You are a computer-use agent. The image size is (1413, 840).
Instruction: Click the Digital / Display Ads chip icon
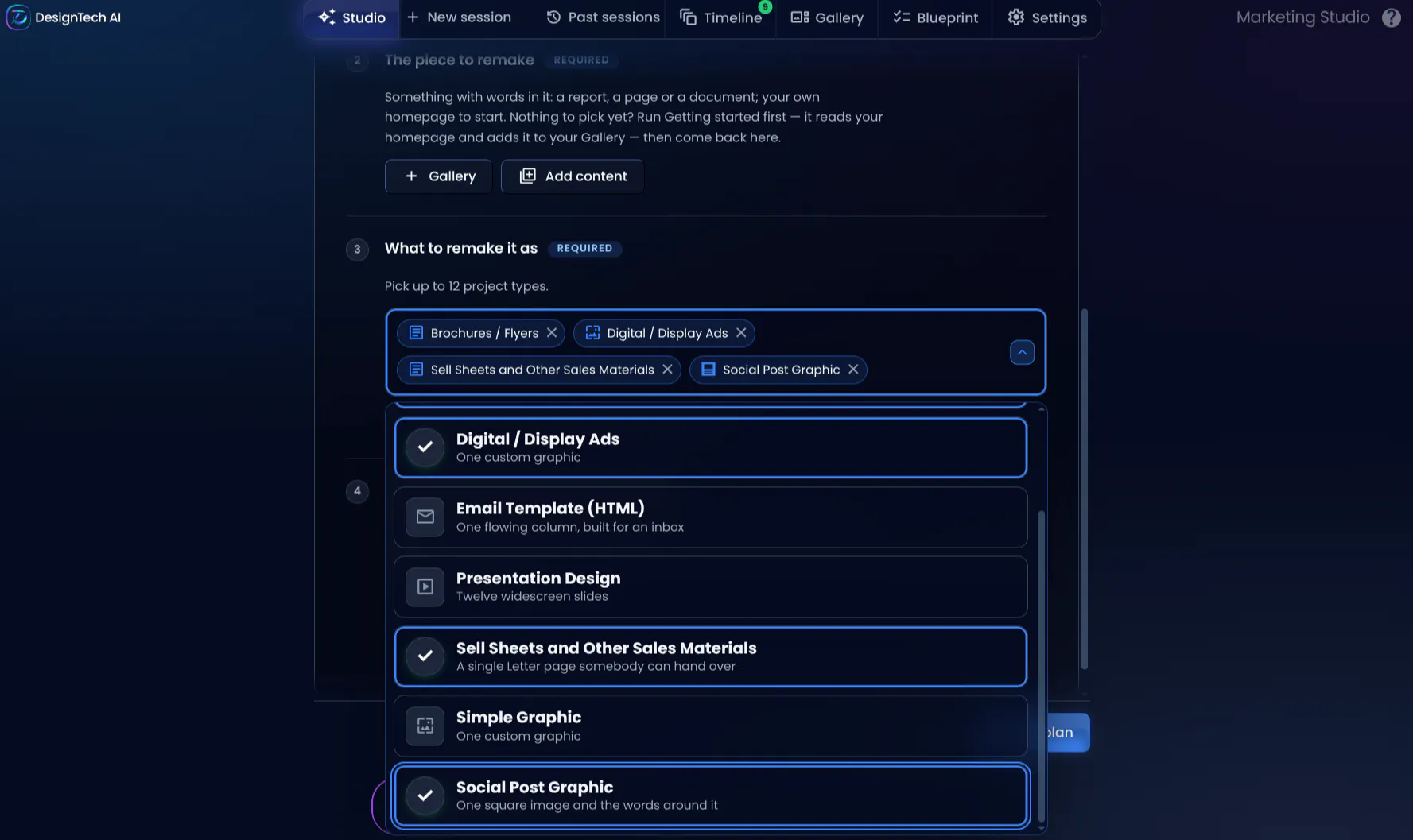pyautogui.click(x=592, y=333)
